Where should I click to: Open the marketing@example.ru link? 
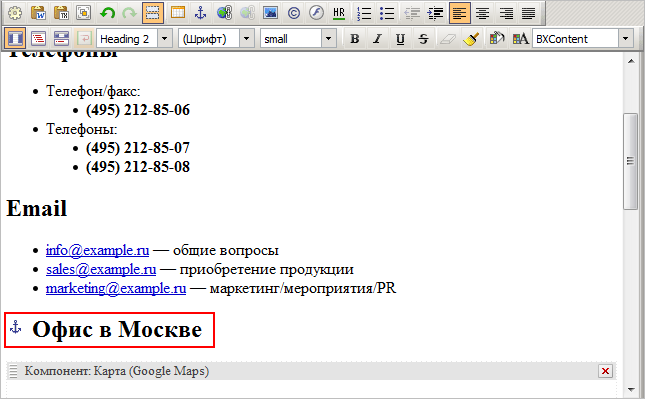click(x=116, y=288)
